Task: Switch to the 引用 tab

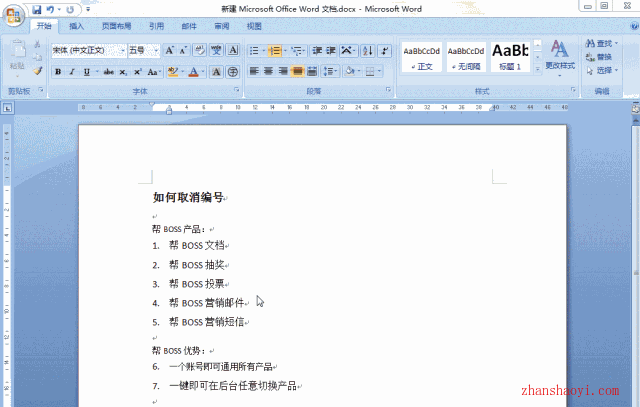Action: tap(156, 26)
